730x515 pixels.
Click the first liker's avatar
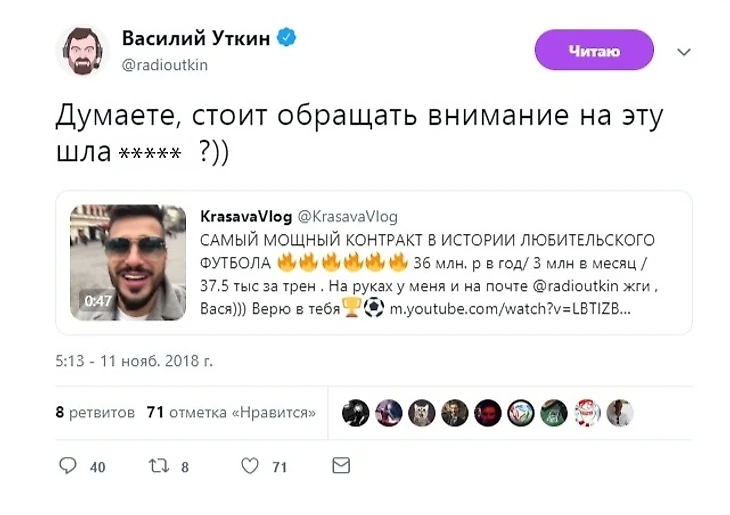click(355, 413)
